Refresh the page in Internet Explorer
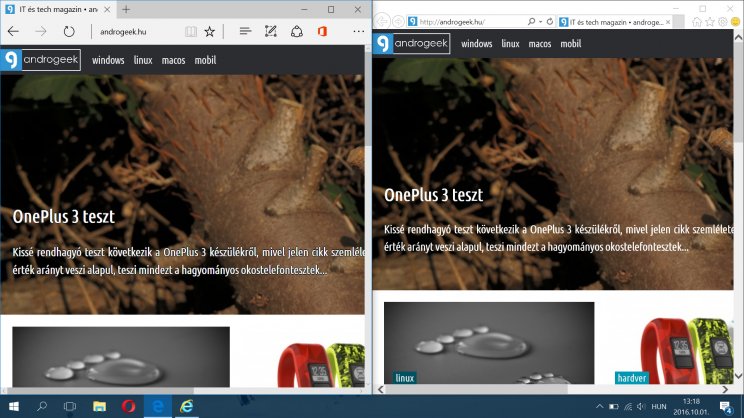744x418 pixels. point(549,21)
